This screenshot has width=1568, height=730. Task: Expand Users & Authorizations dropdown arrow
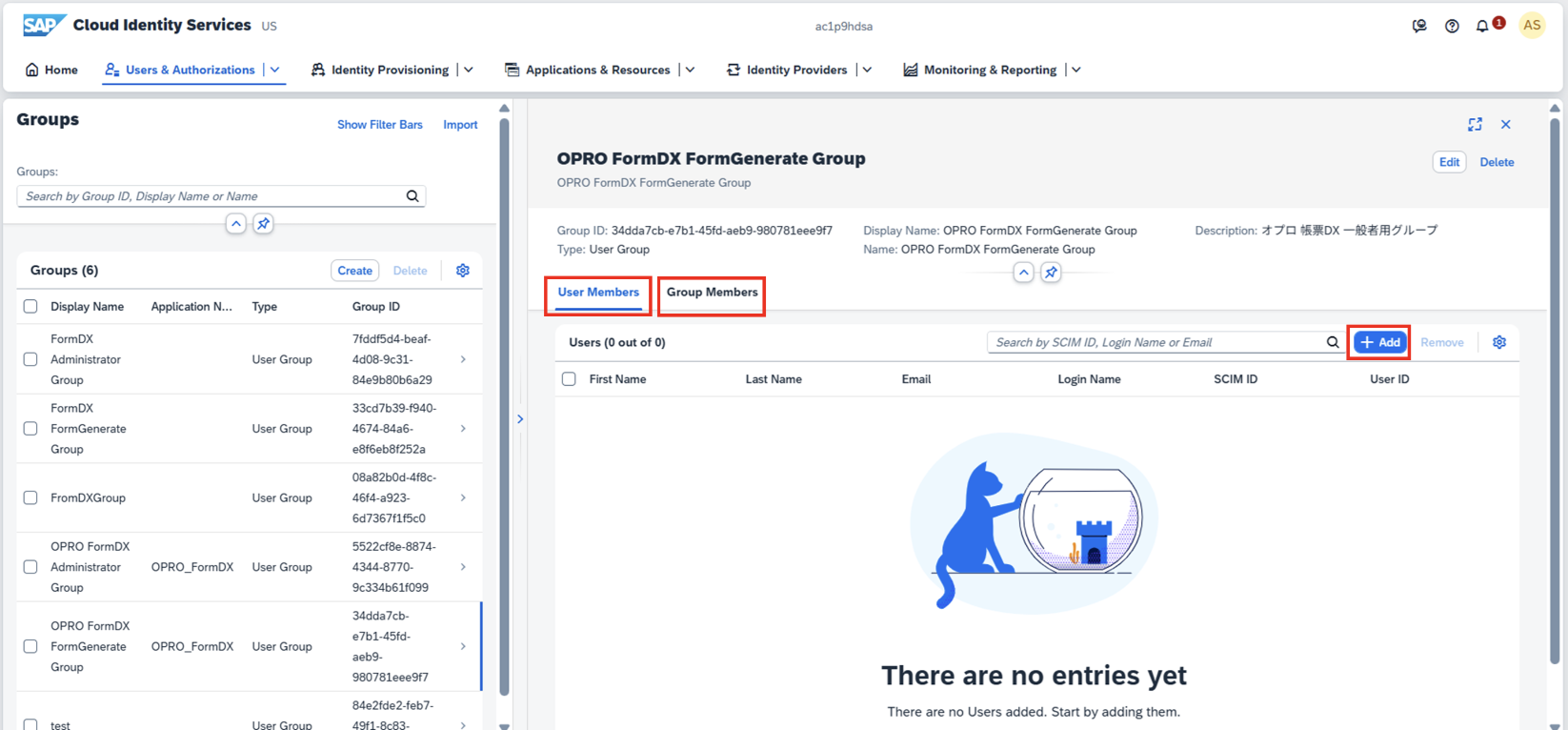tap(275, 70)
